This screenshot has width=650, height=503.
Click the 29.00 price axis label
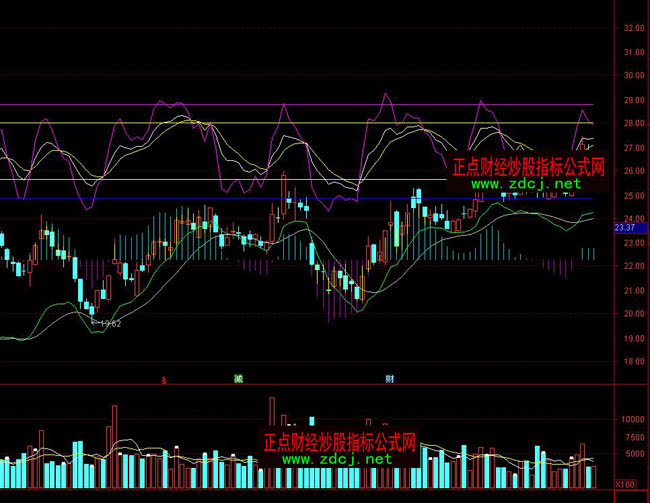pyautogui.click(x=632, y=99)
